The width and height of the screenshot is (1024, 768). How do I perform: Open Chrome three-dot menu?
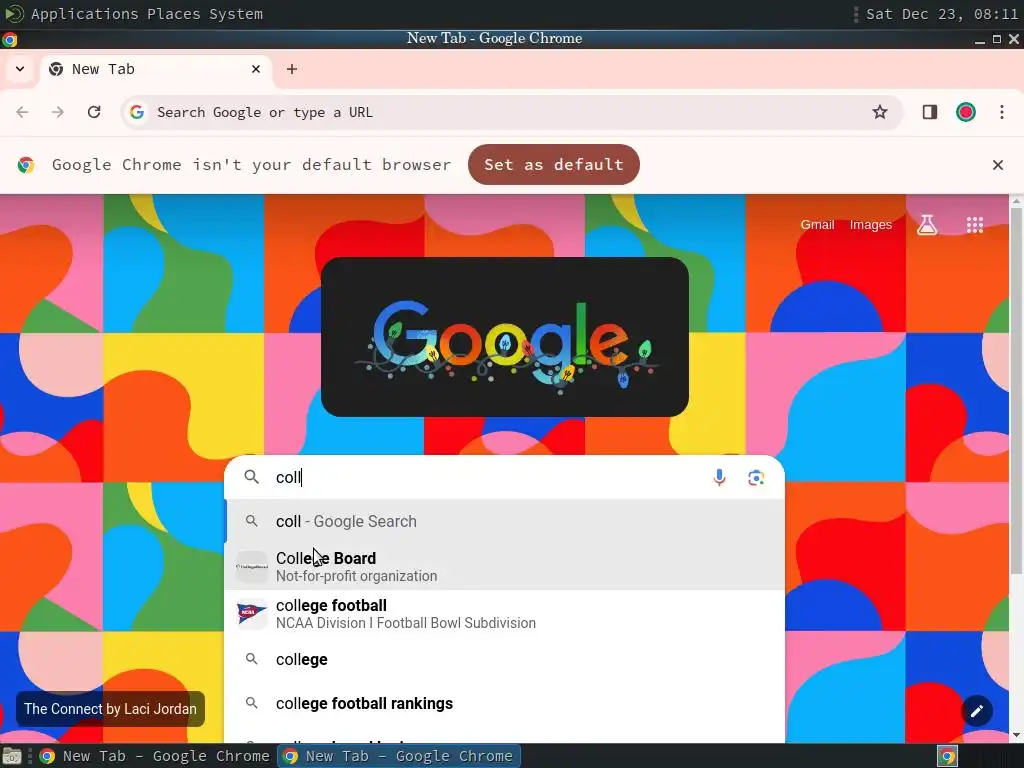click(1002, 112)
